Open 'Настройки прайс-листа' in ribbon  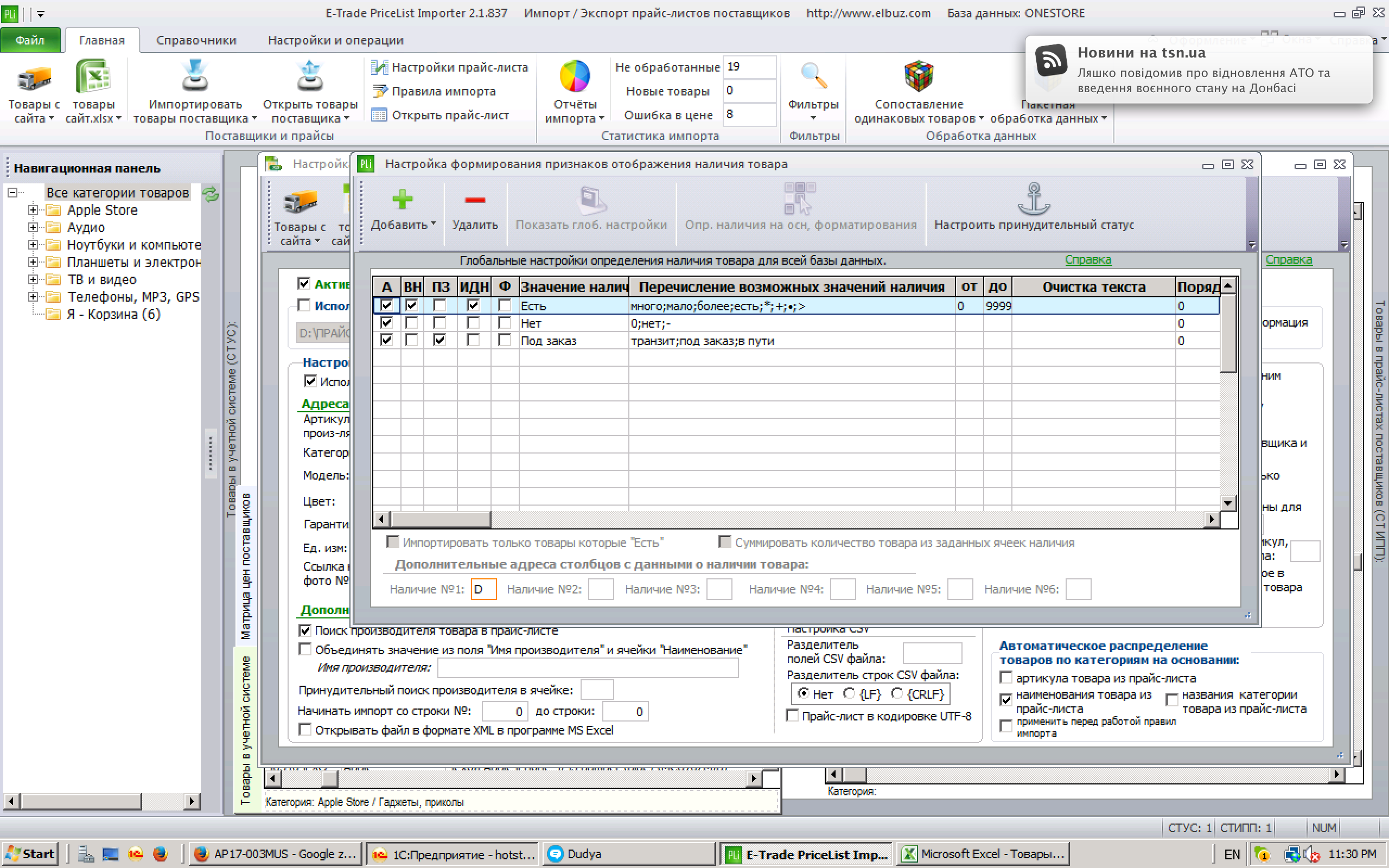point(449,67)
